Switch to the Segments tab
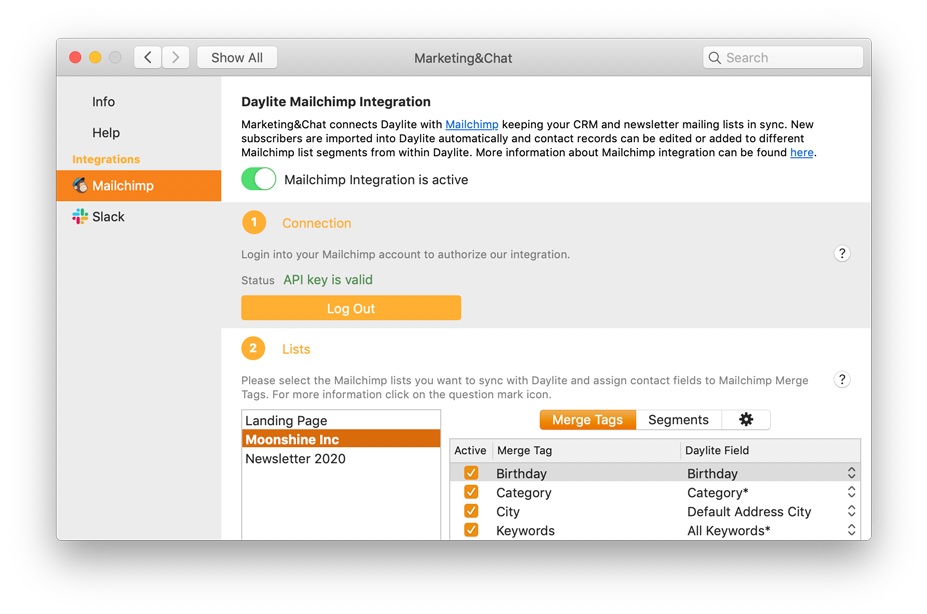The height and width of the screenshot is (614, 927). (x=678, y=420)
